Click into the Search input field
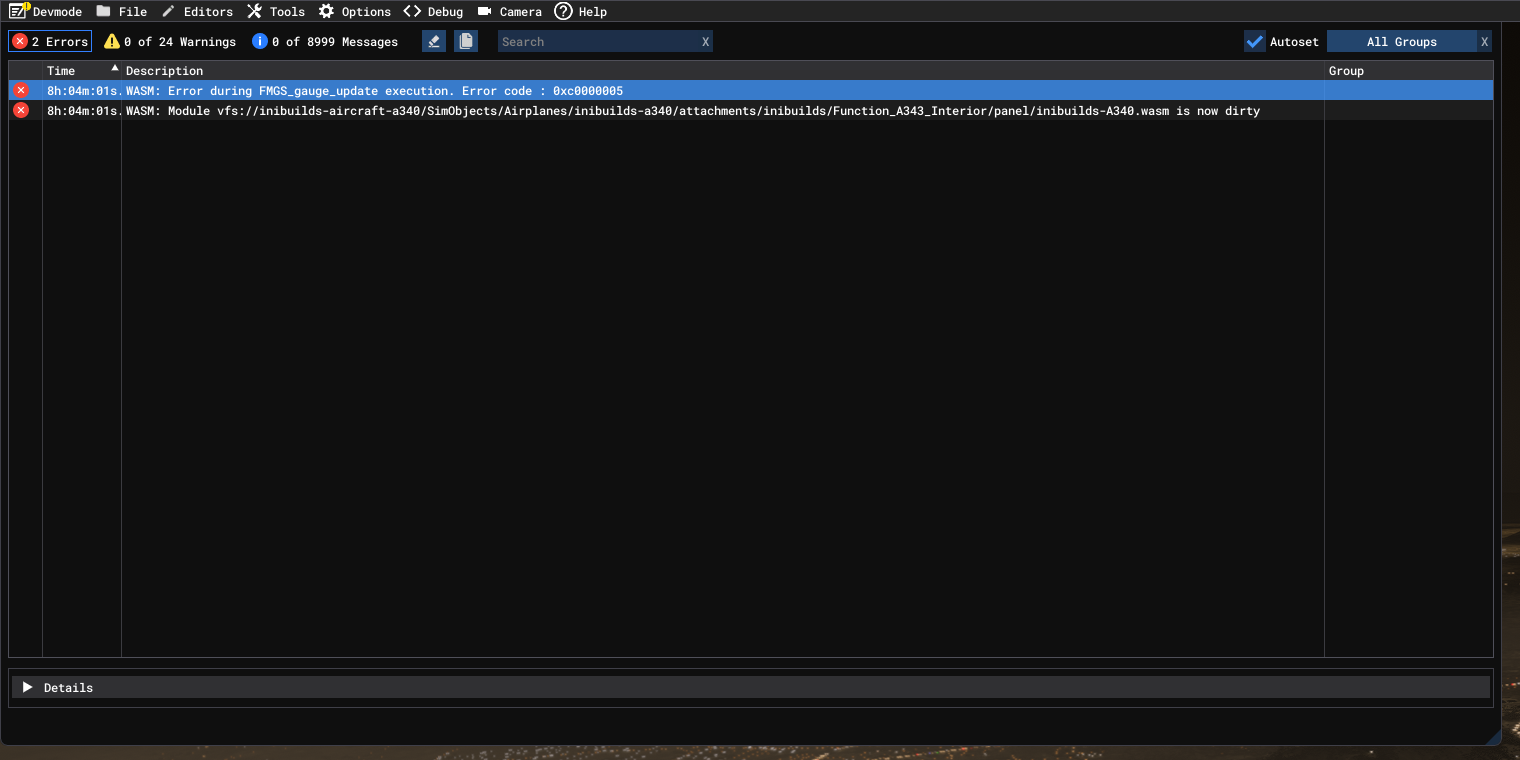This screenshot has height=760, width=1520. click(x=597, y=42)
